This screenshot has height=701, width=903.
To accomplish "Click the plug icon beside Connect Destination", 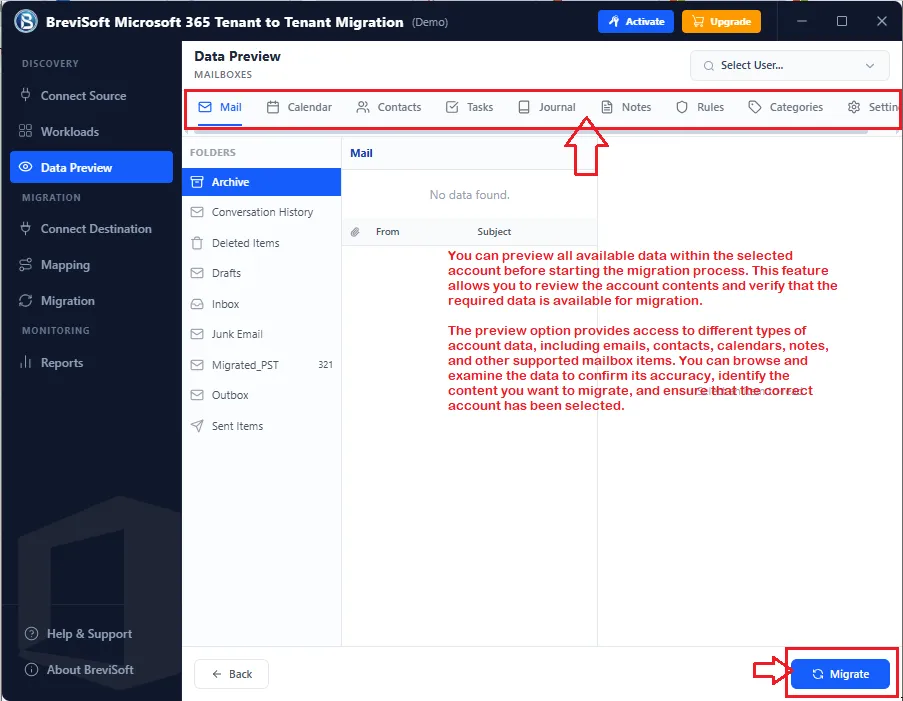I will pyautogui.click(x=25, y=228).
